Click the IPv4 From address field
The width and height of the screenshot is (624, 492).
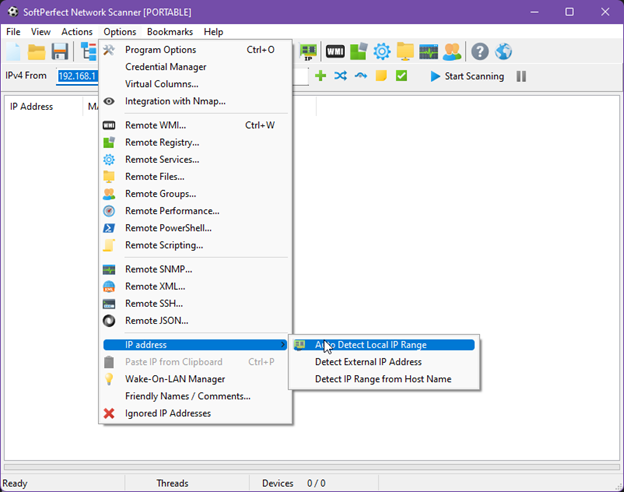[76, 76]
